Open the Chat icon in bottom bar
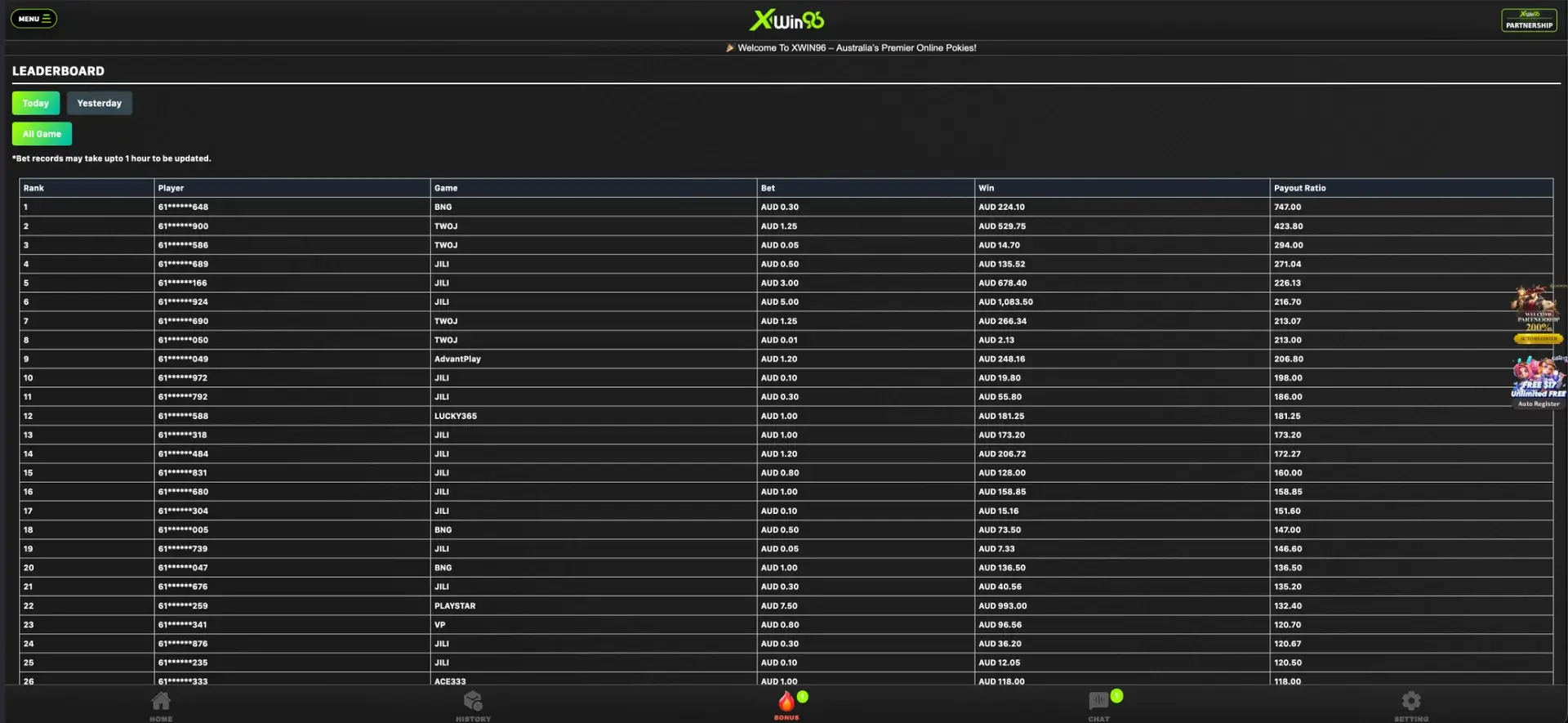 click(1099, 706)
